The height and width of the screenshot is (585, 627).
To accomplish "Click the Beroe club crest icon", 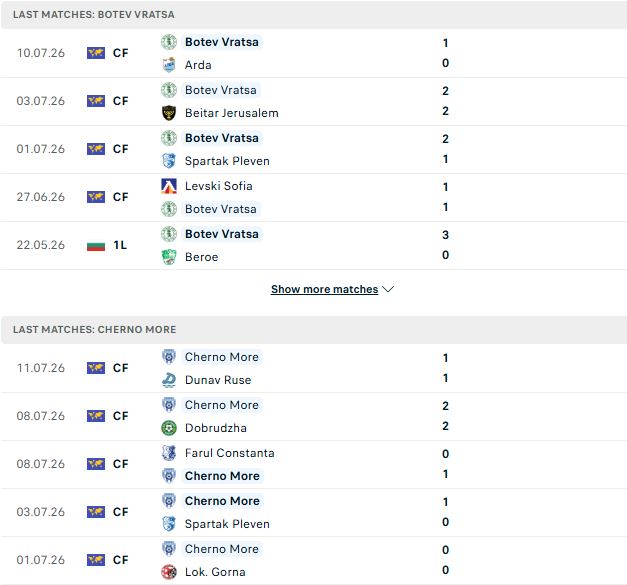I will coord(169,257).
